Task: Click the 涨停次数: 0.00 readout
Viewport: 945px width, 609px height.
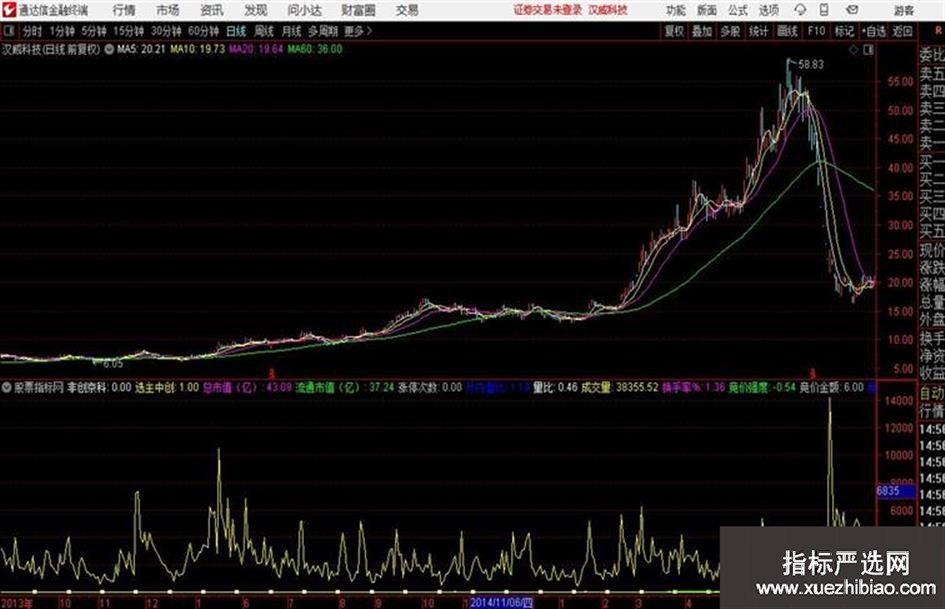Action: pyautogui.click(x=430, y=387)
